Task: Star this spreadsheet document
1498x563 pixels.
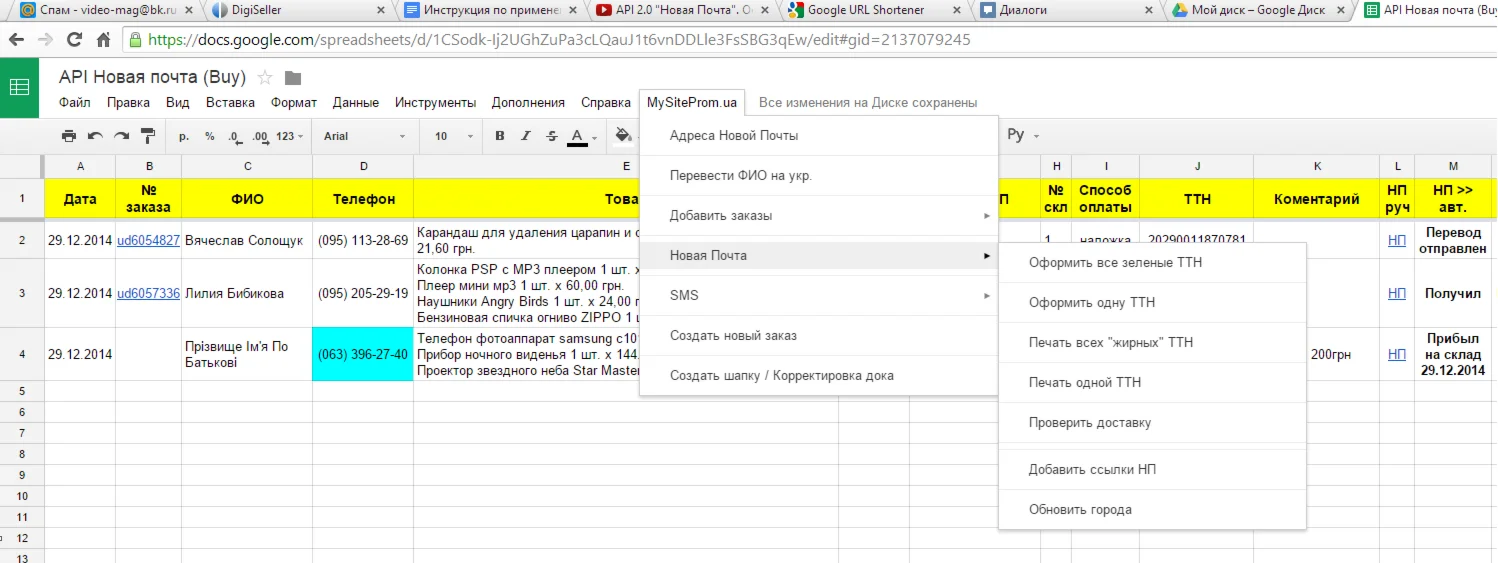Action: pos(265,78)
